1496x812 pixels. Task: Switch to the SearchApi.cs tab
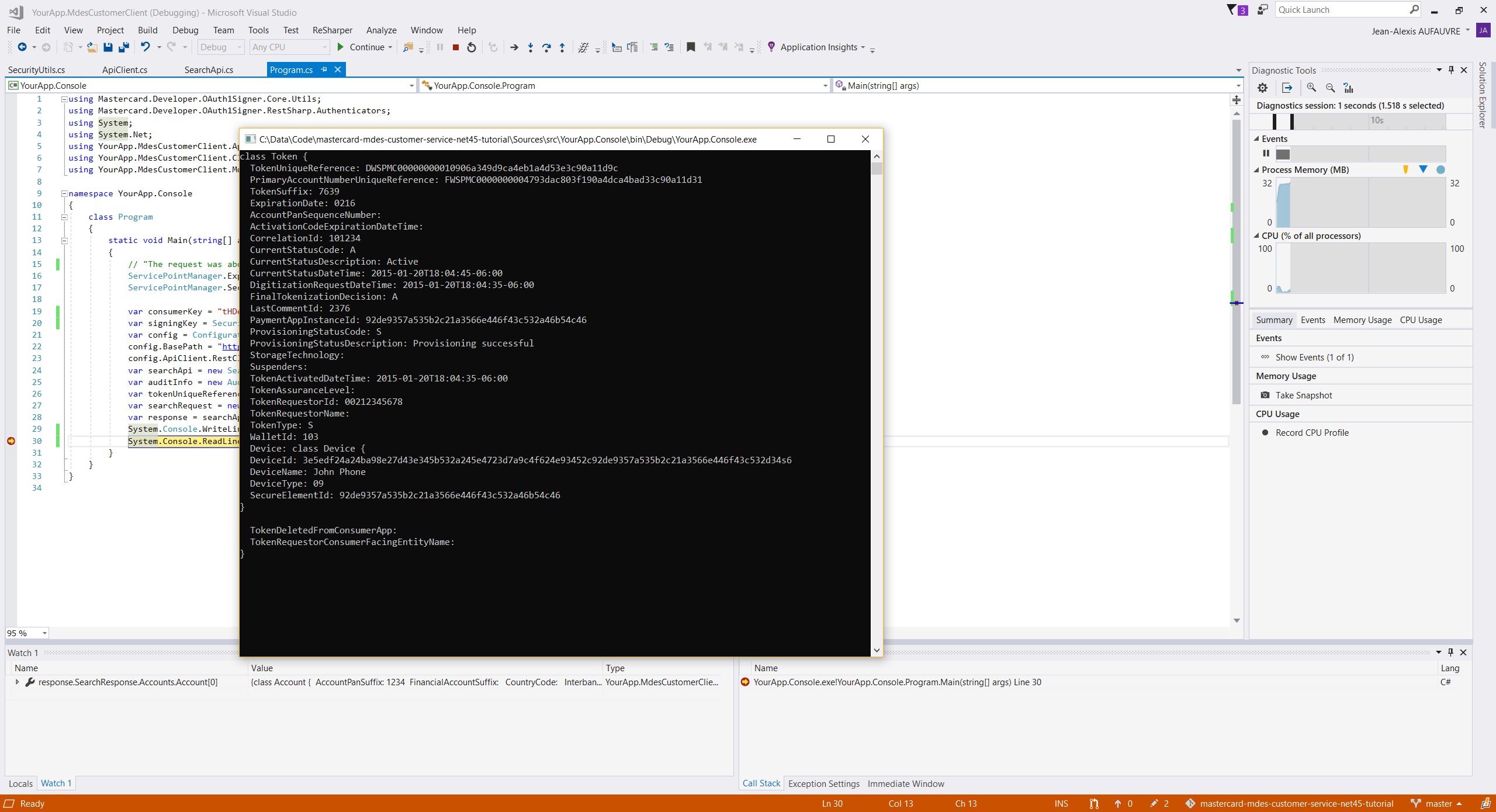(209, 70)
